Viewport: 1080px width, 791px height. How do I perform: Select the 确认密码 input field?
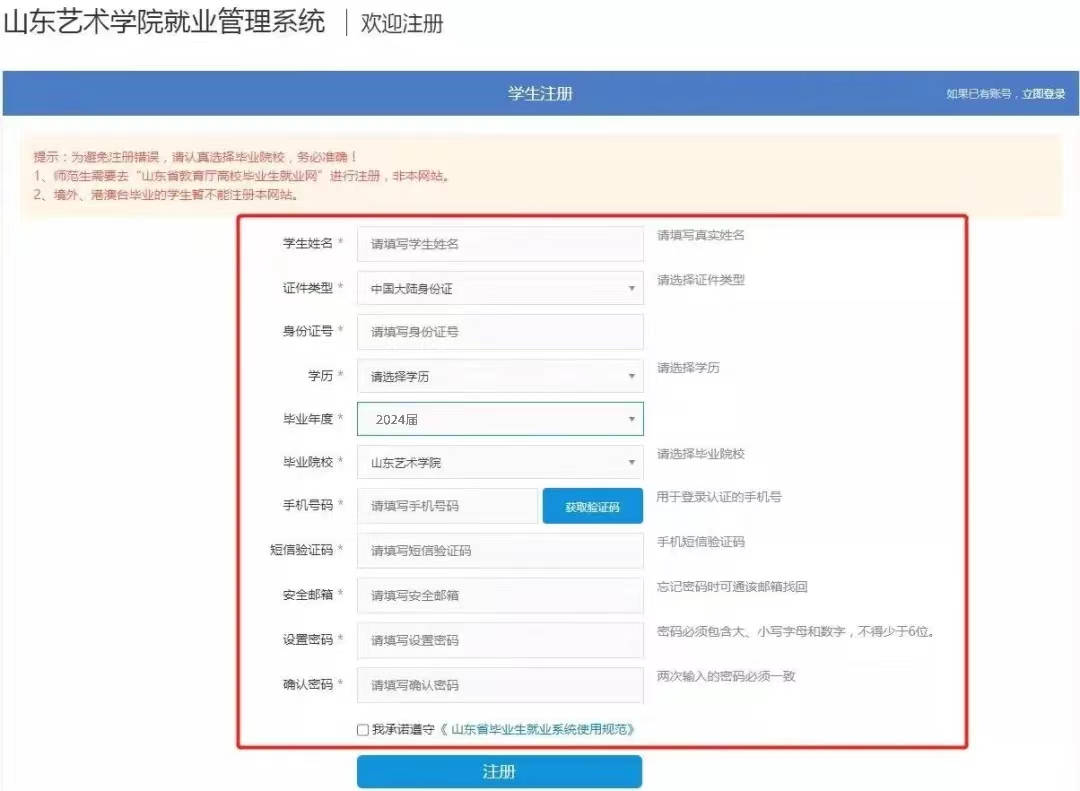[500, 685]
